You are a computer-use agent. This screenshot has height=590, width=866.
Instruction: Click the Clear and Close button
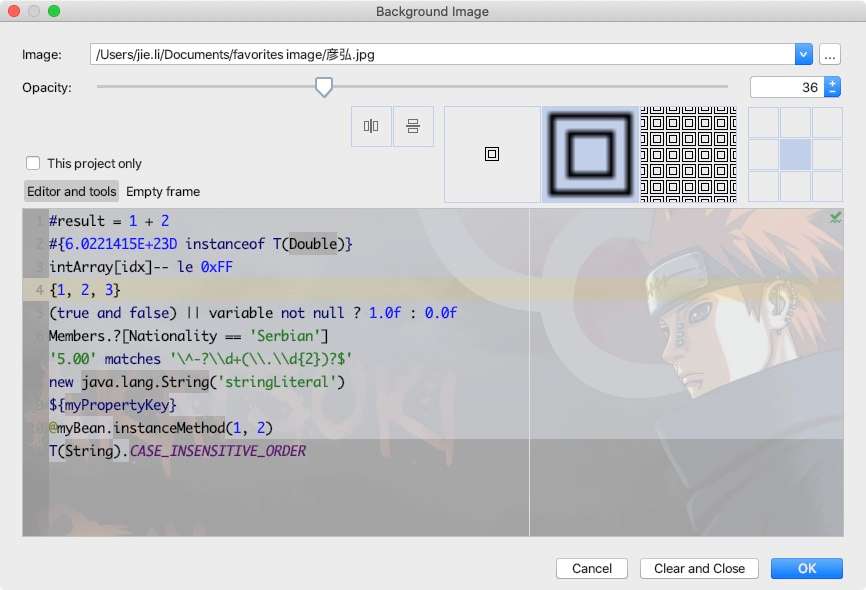click(699, 568)
